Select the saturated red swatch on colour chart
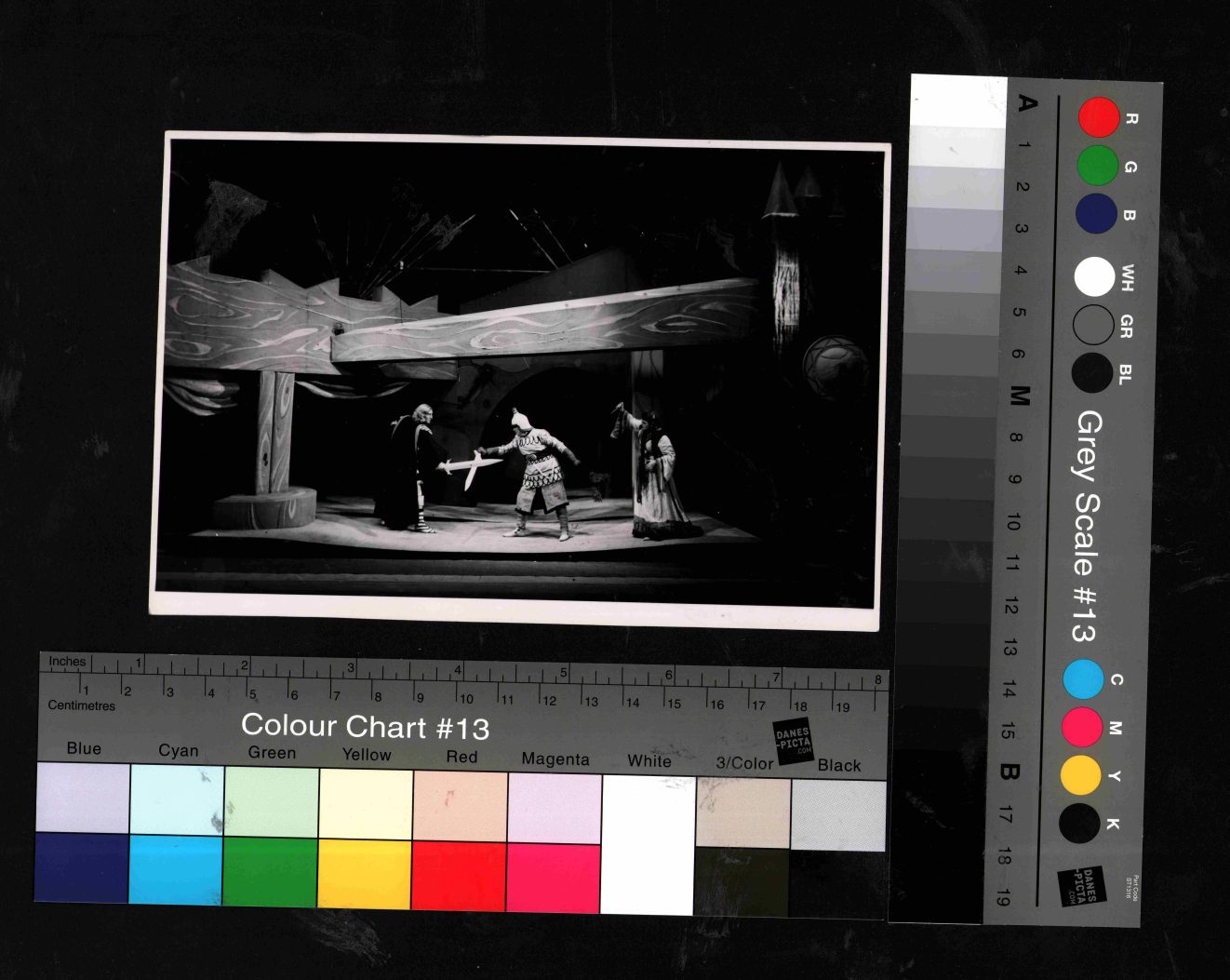 pos(459,877)
